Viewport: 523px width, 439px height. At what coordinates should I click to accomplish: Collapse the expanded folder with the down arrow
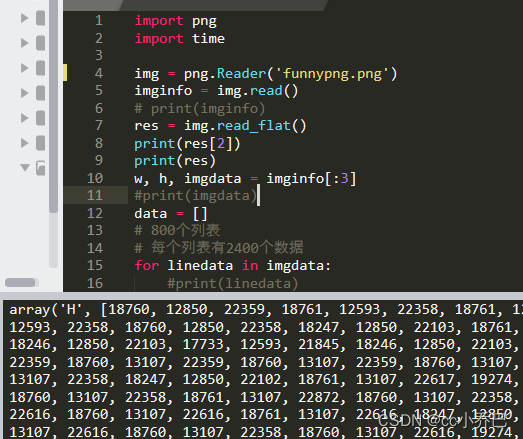[x=25, y=167]
